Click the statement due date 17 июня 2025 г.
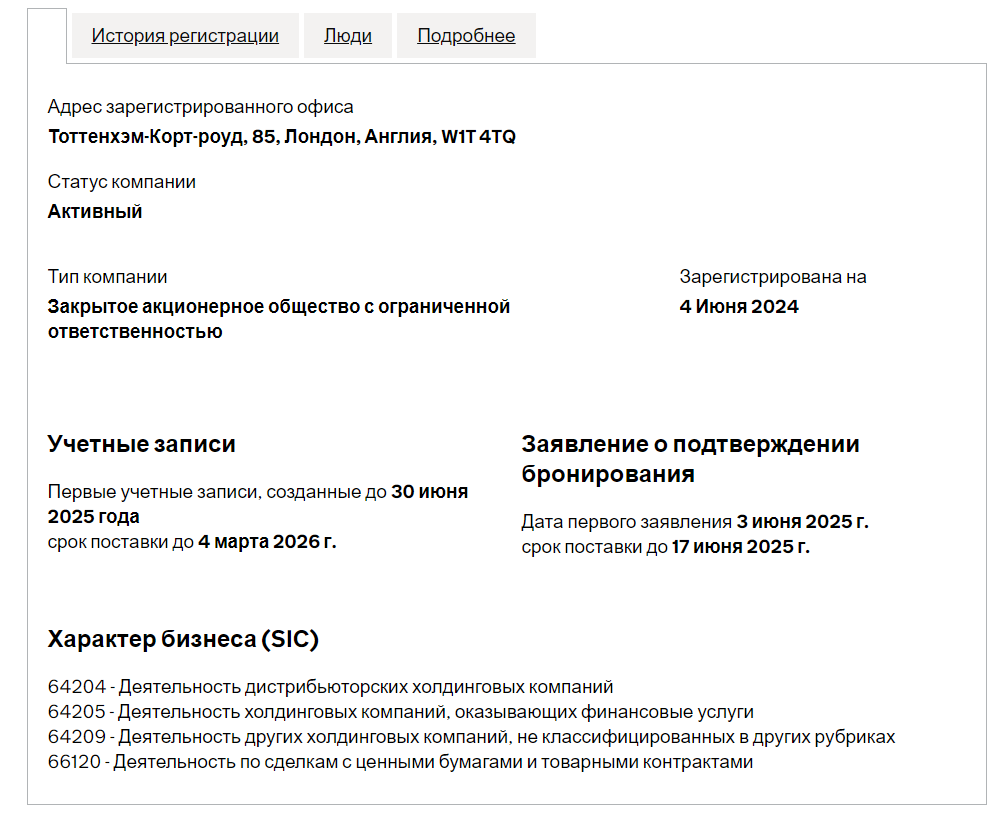 pos(740,547)
